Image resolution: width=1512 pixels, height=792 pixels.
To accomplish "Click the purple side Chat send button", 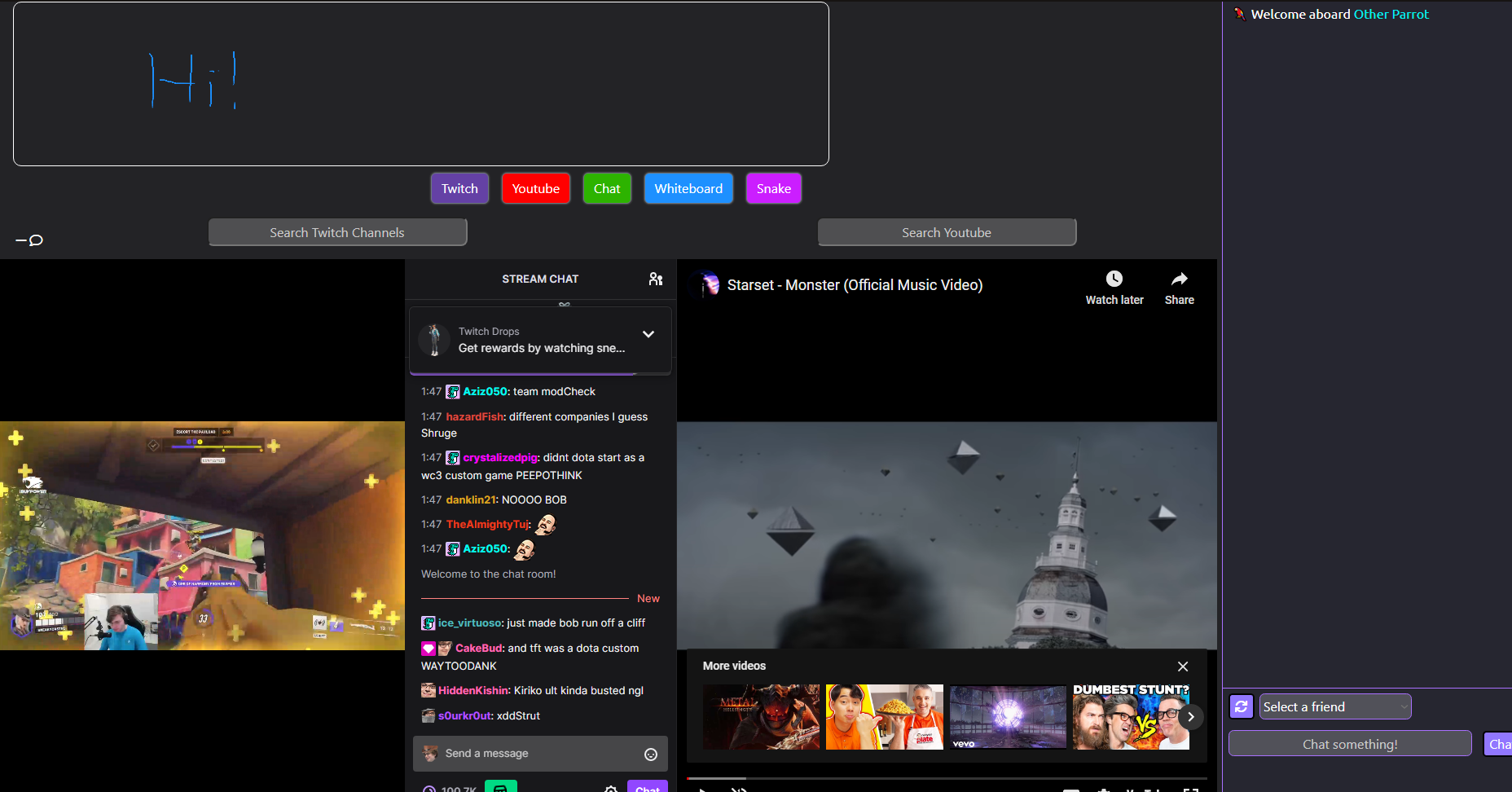I will (1498, 744).
